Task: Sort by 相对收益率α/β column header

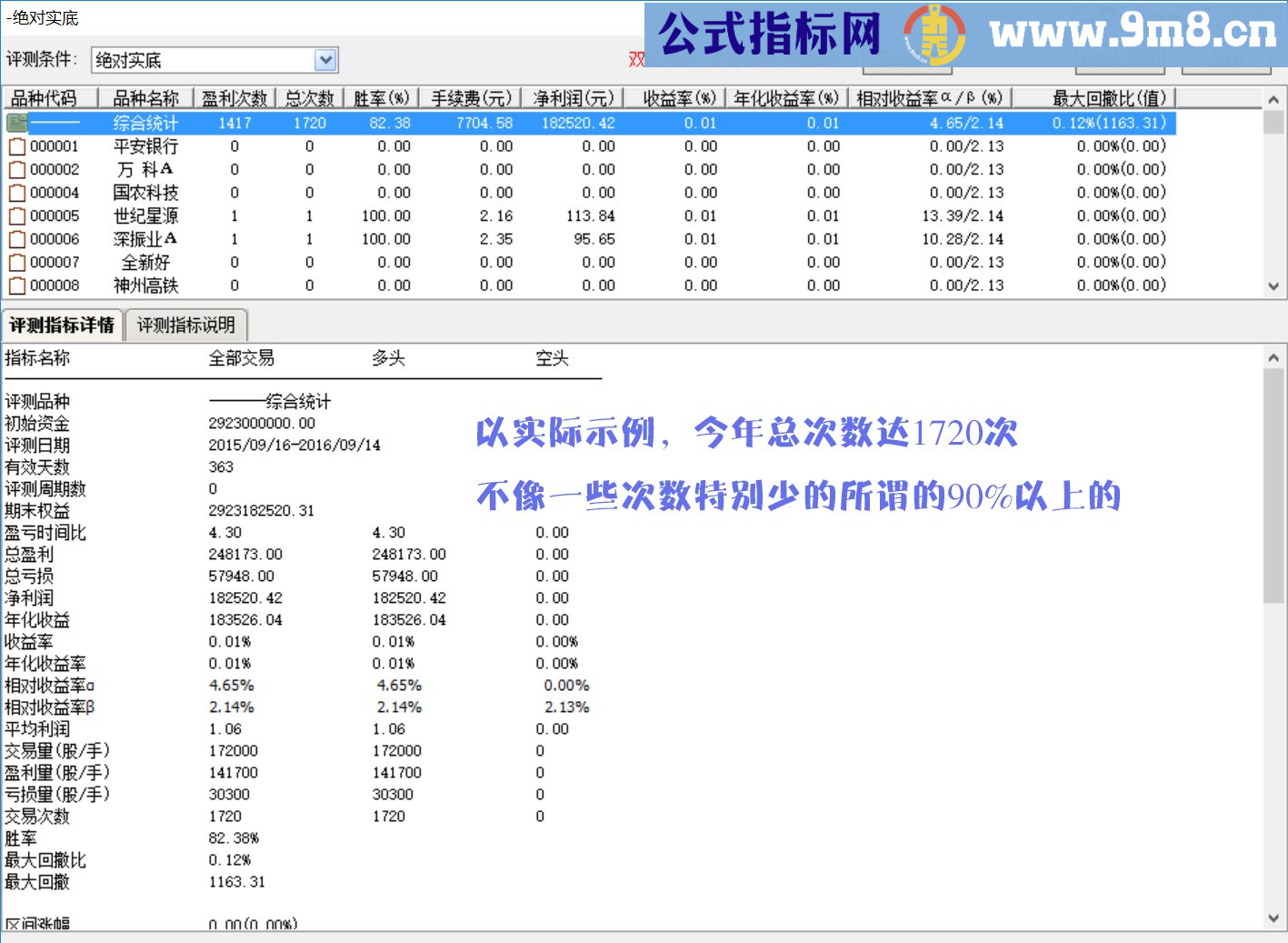Action: pyautogui.click(x=931, y=98)
